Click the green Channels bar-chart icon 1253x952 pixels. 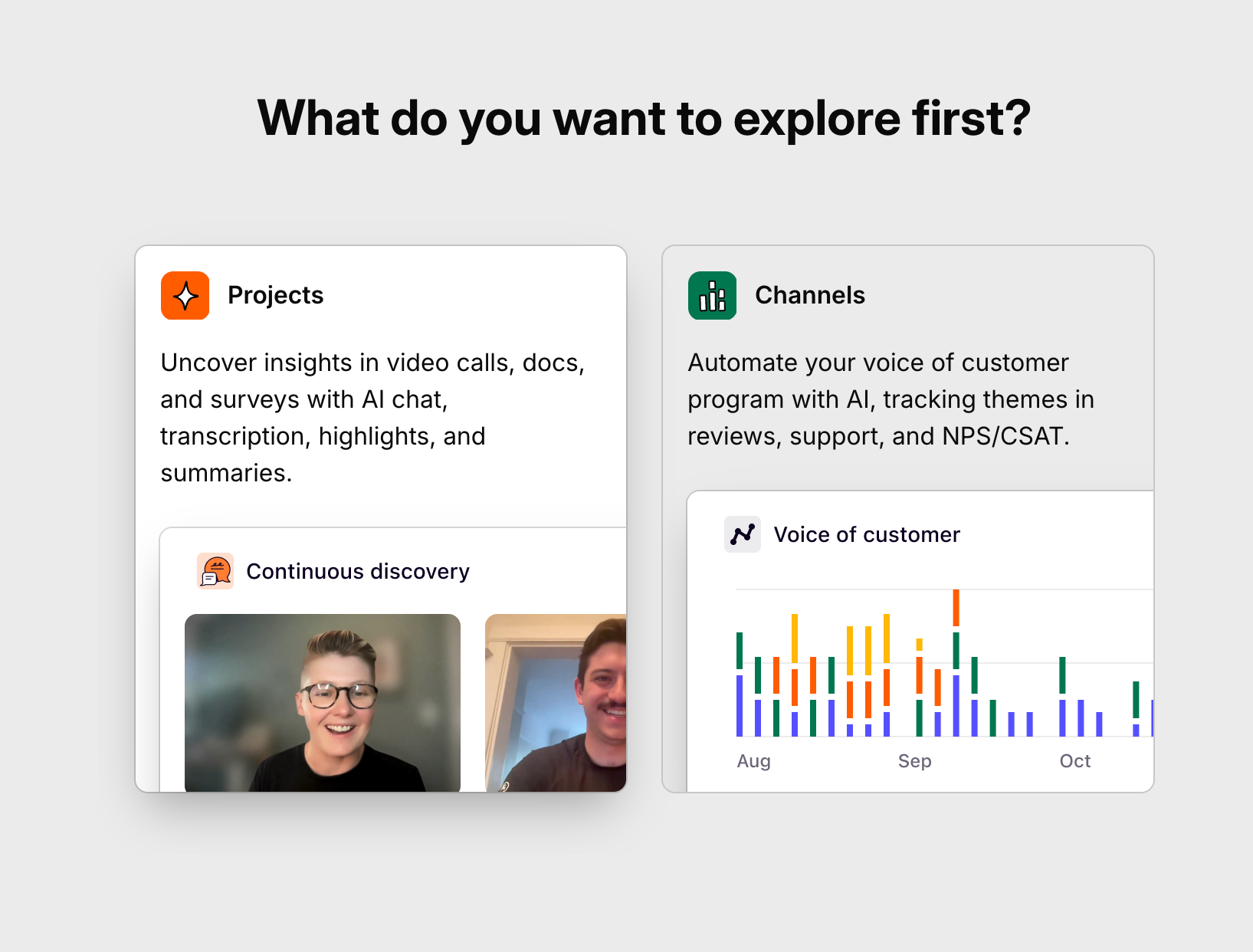pos(712,295)
